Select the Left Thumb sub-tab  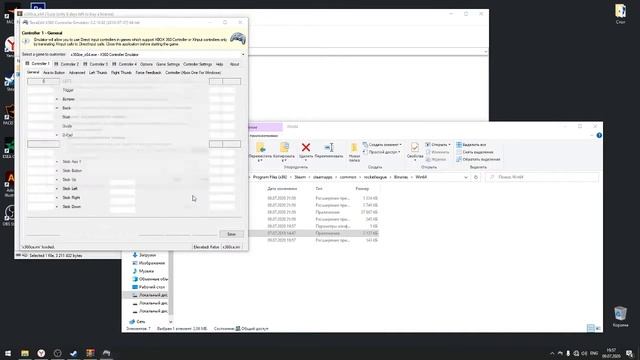point(98,73)
